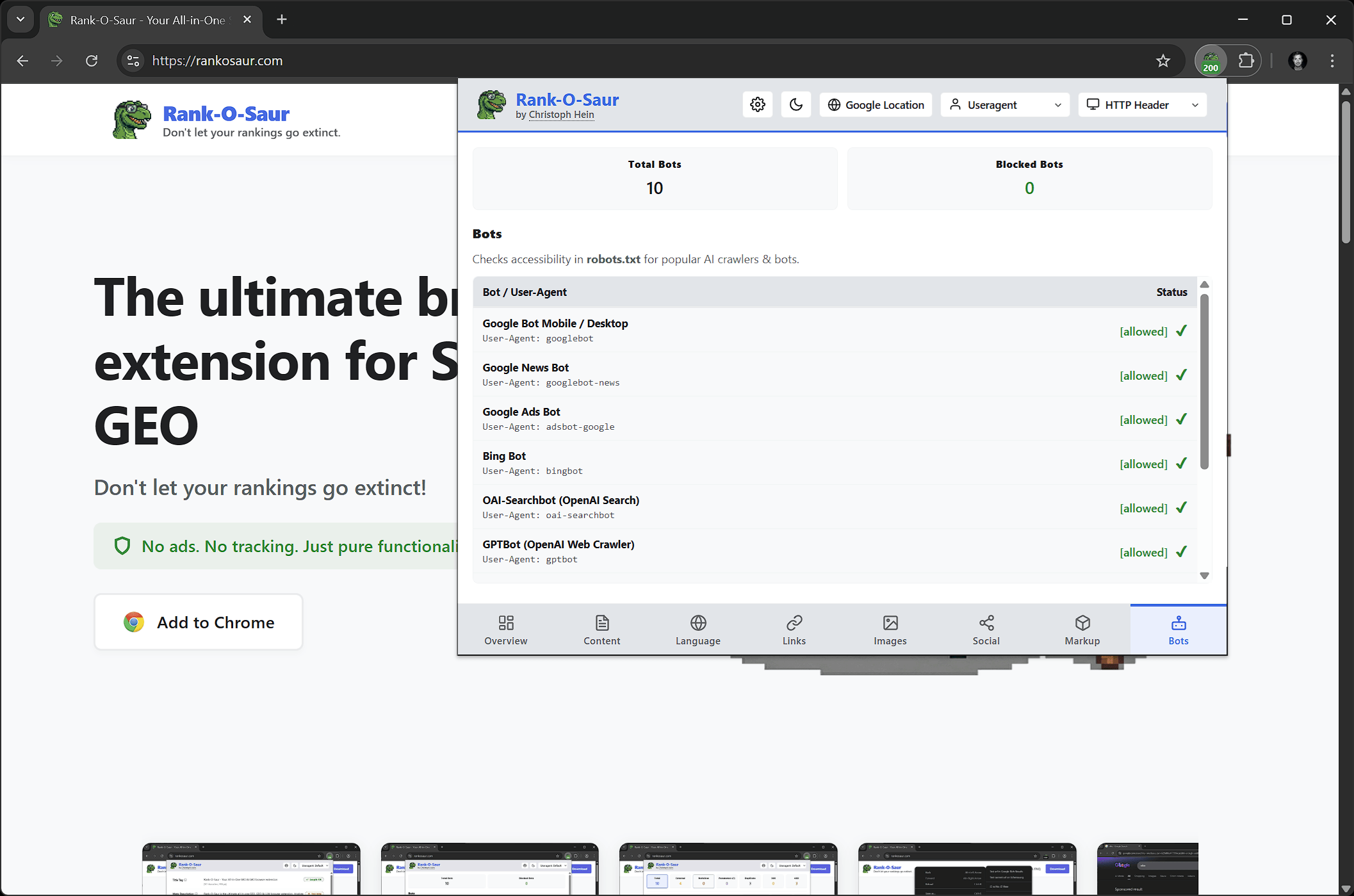Expand the HTTP Header dropdown
This screenshot has width=1354, height=896.
click(1142, 104)
